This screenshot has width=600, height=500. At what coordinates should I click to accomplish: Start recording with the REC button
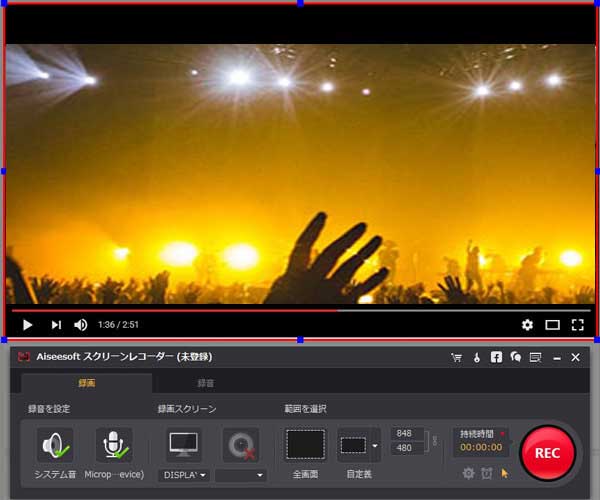[x=548, y=453]
